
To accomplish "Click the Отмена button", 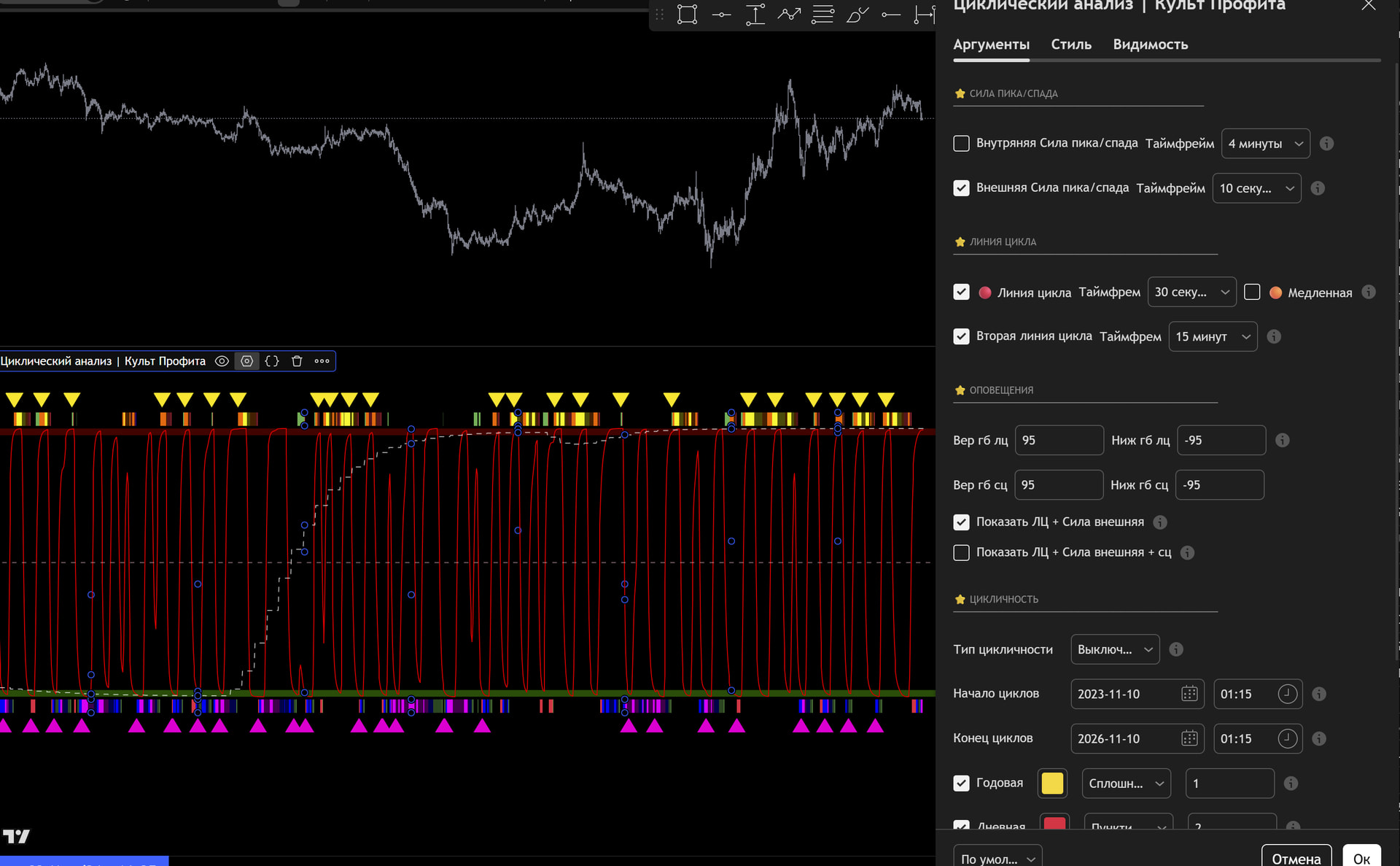I will [1296, 859].
